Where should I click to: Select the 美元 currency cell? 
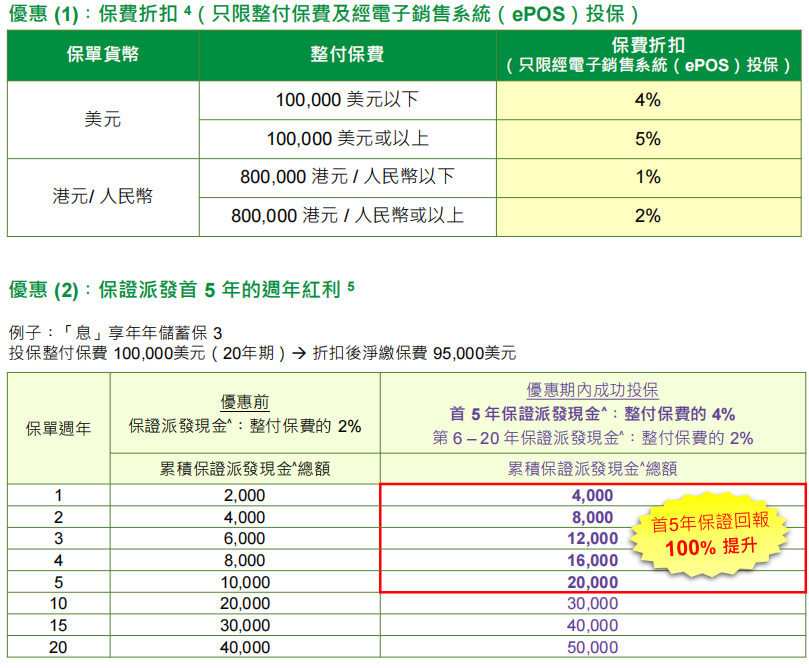point(103,120)
